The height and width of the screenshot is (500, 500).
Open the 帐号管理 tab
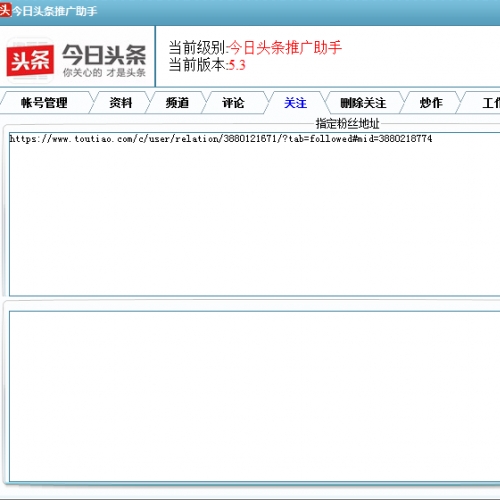point(45,103)
